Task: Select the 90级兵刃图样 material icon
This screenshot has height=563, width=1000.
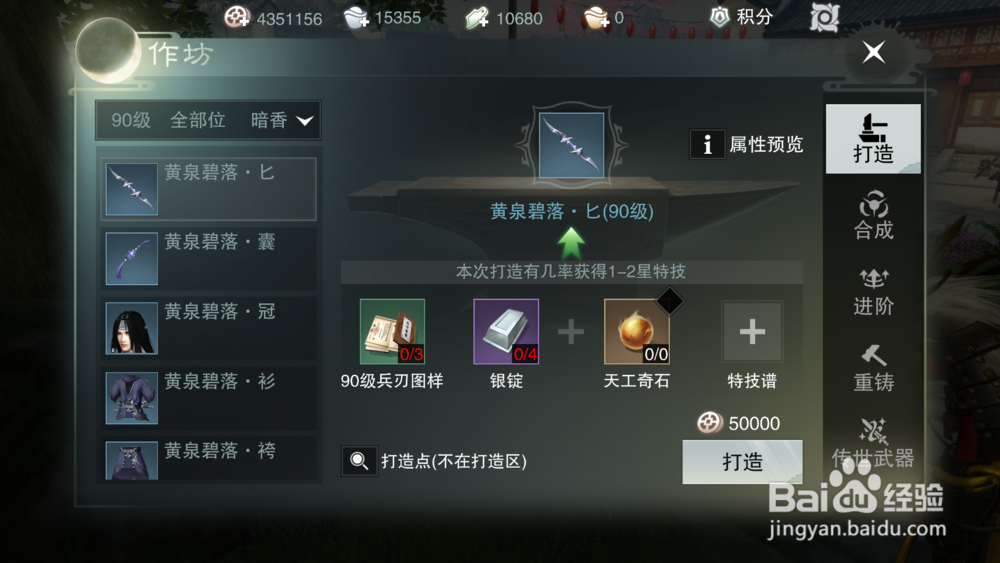Action: [x=392, y=332]
